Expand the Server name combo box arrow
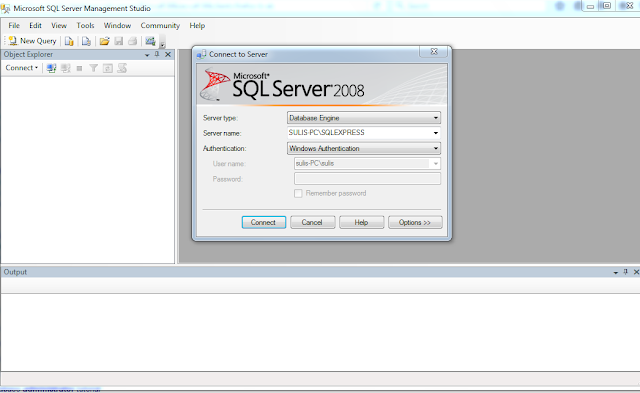The width and height of the screenshot is (640, 393). click(436, 133)
